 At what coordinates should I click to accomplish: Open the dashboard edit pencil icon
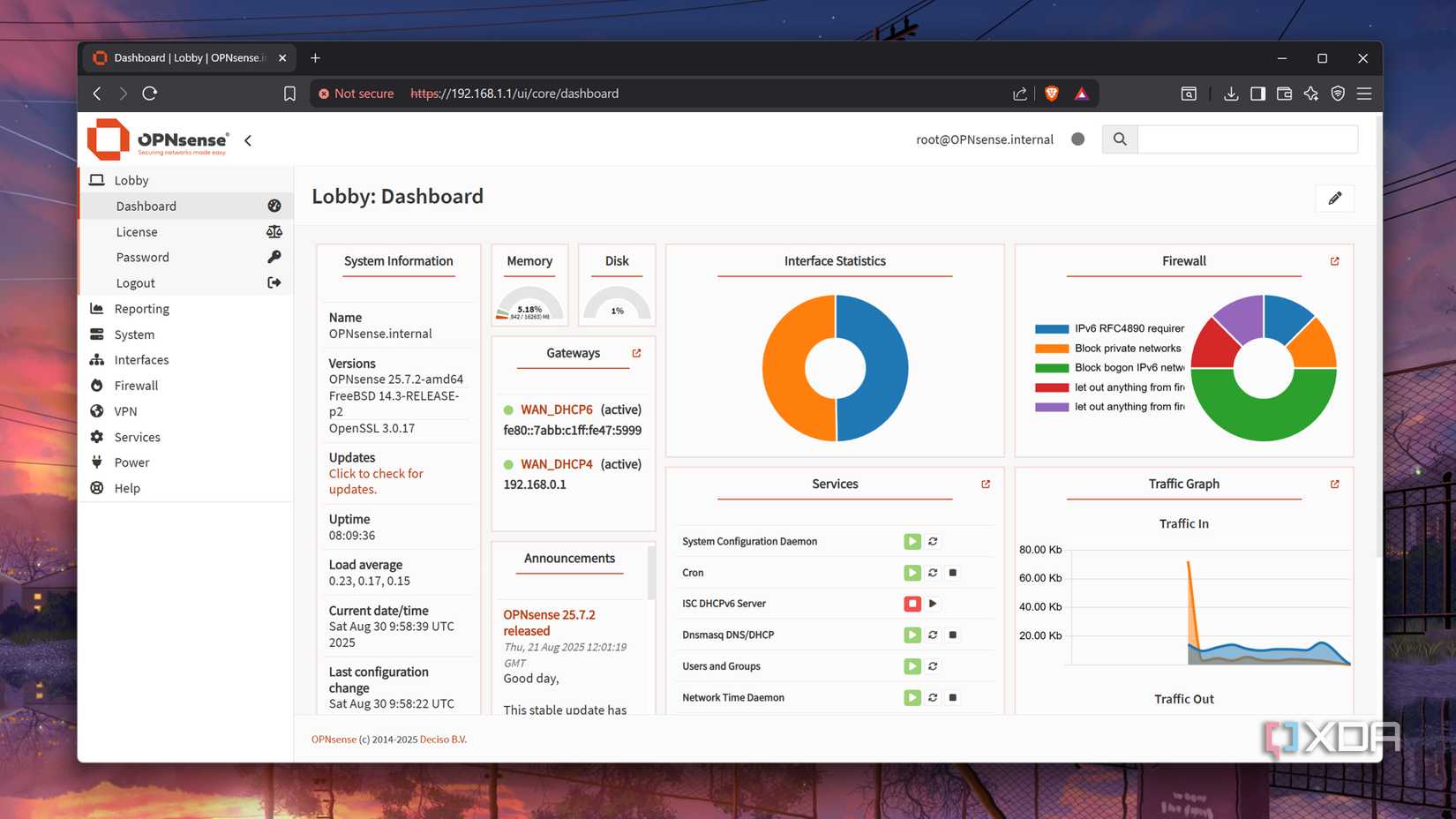[1334, 198]
